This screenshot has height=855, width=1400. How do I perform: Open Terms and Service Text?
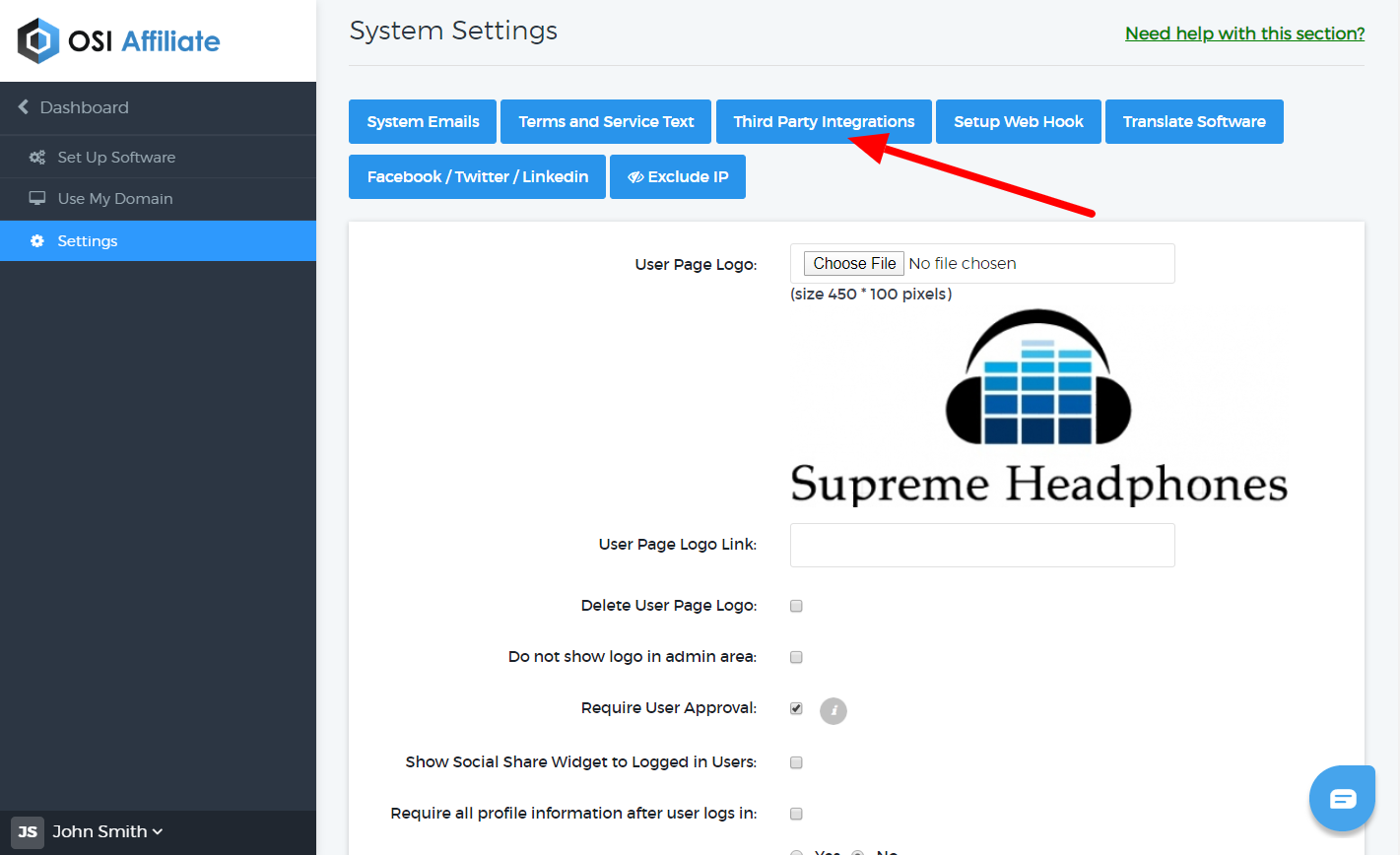pyautogui.click(x=606, y=121)
